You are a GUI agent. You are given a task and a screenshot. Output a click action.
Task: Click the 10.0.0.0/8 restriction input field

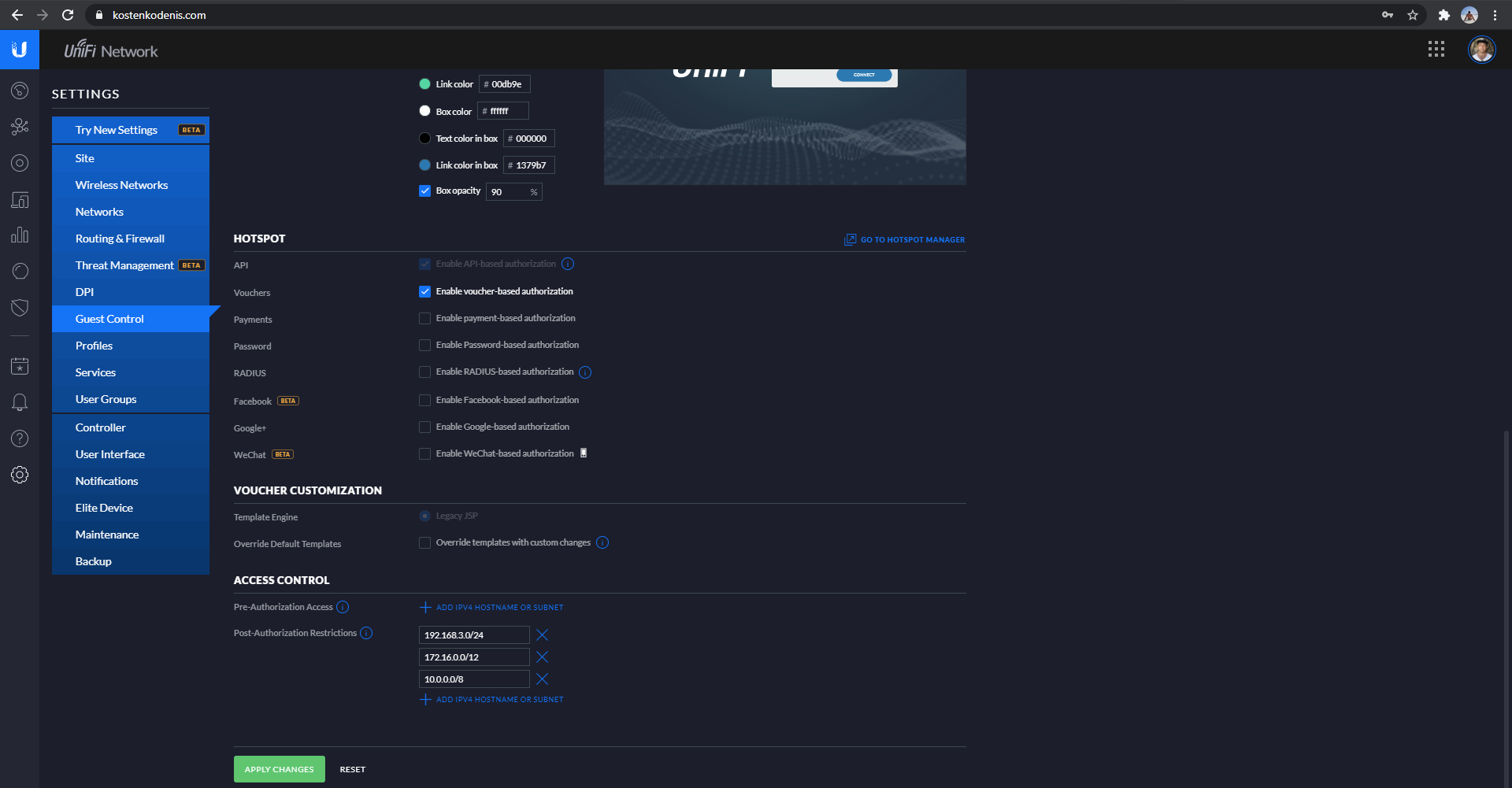(x=474, y=679)
